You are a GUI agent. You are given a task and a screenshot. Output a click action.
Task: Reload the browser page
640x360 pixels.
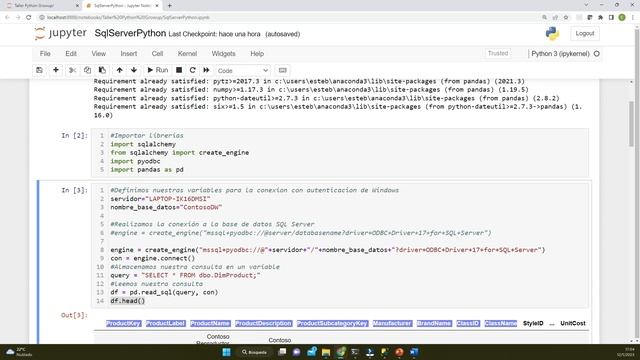click(29, 17)
